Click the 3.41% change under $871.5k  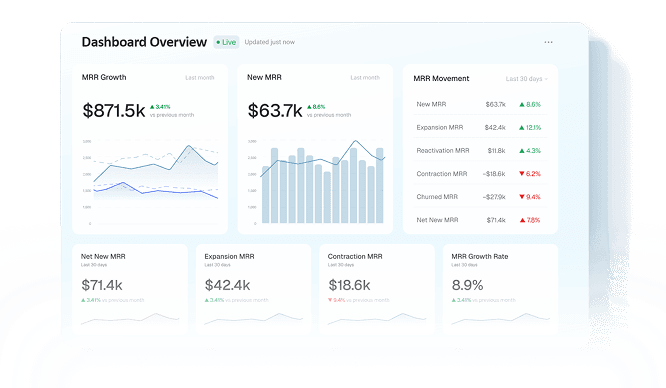click(x=160, y=107)
